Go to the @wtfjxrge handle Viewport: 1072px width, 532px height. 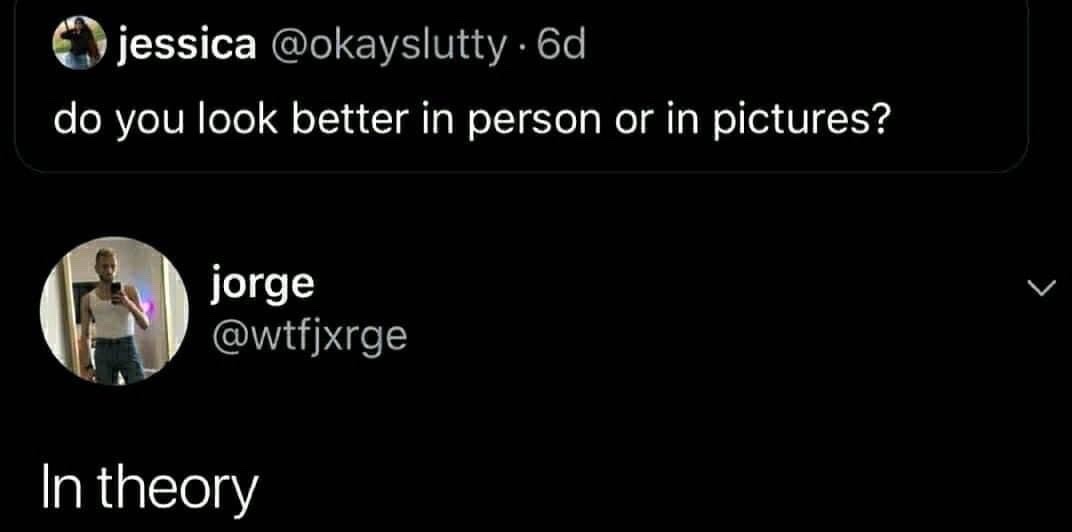tap(309, 335)
